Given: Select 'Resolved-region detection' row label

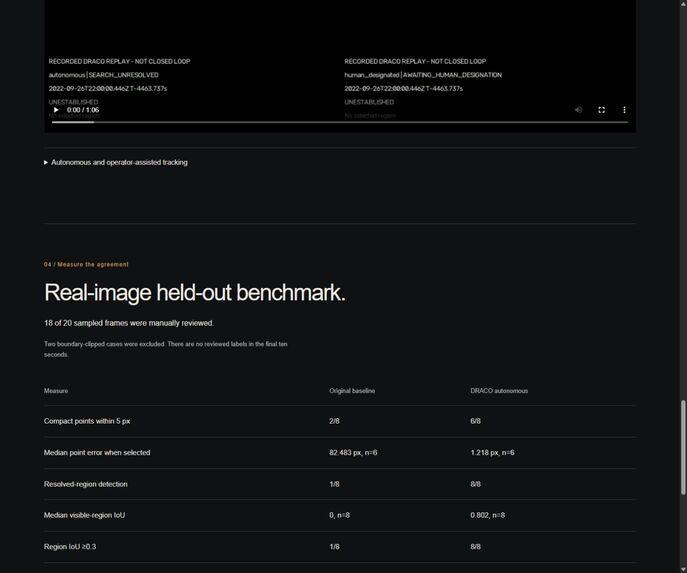Looking at the screenshot, I should click(86, 484).
